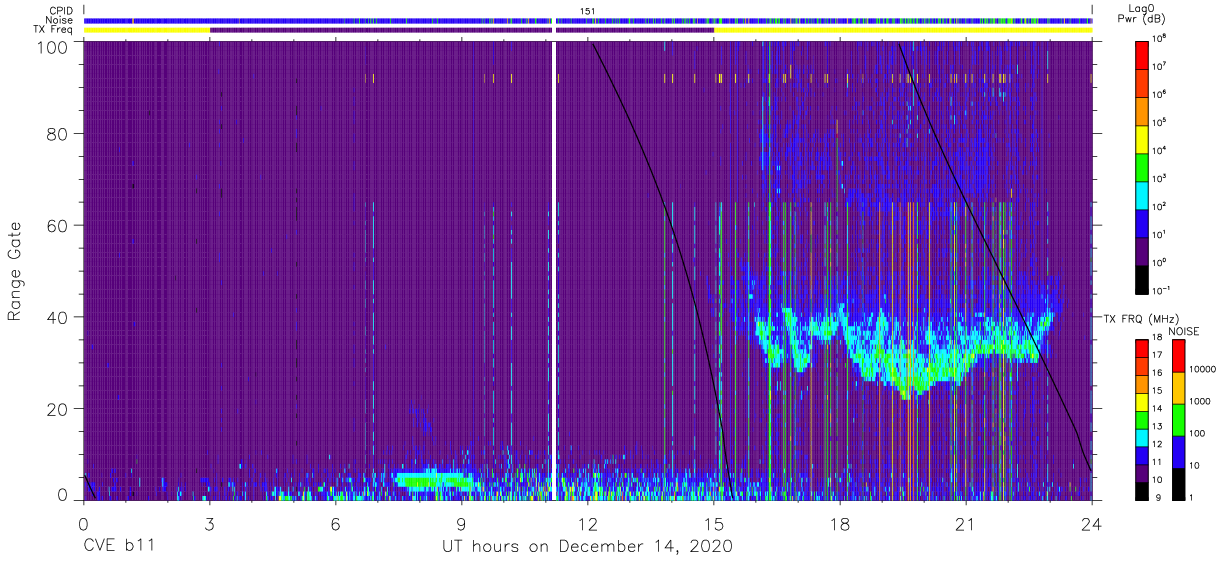Select the UT hours on December 14, 2020 title
Screen dimensions: 1228x567
(588, 547)
